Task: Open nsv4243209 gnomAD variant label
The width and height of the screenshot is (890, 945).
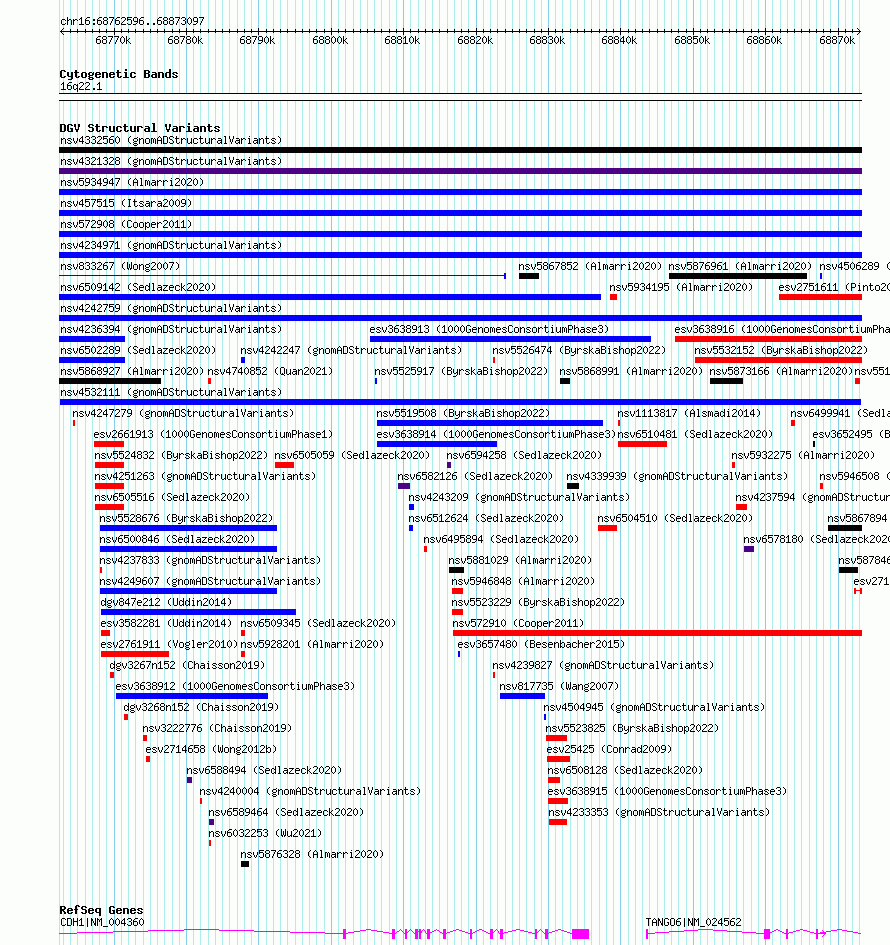Action: [x=519, y=498]
